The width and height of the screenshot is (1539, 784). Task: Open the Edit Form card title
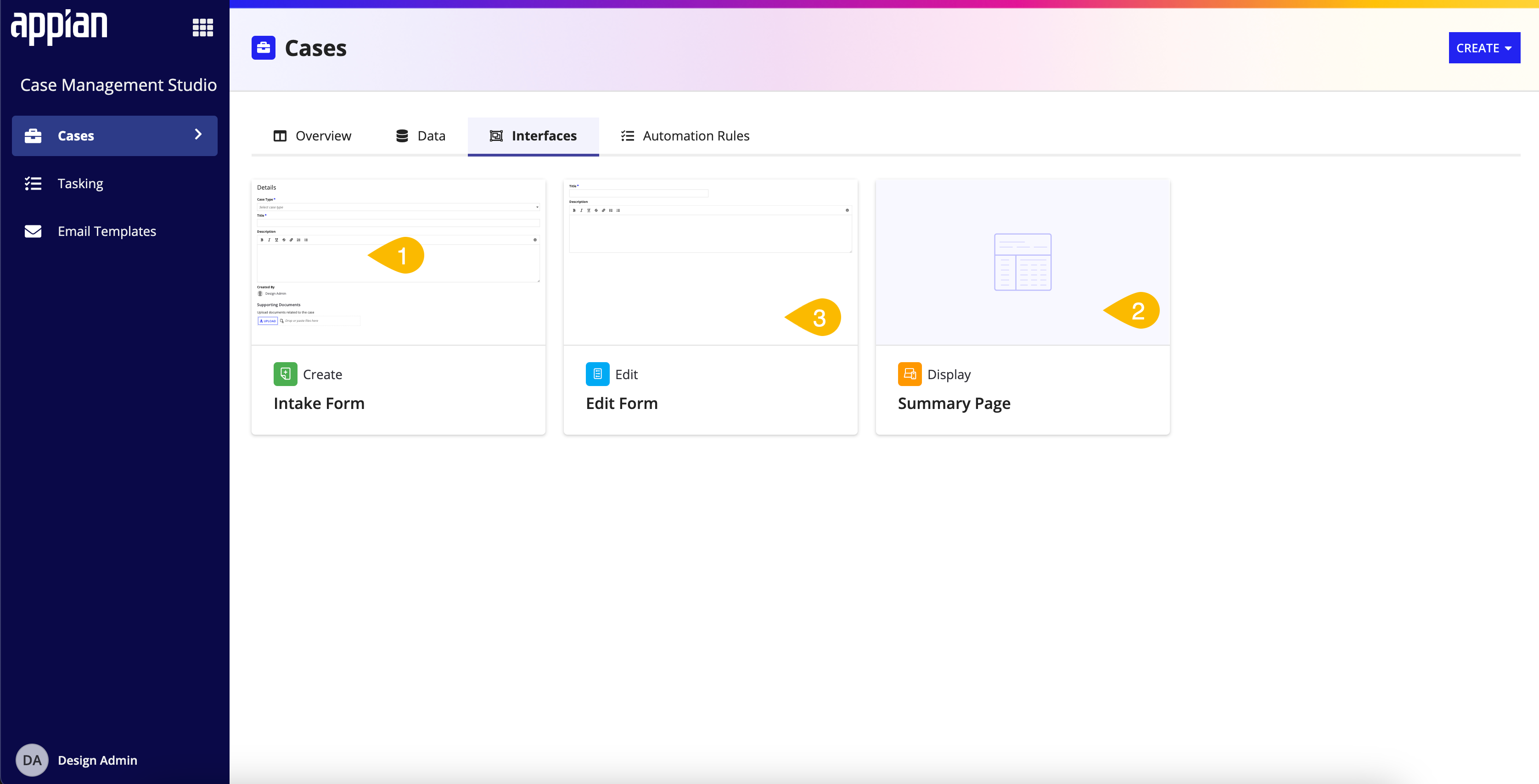click(622, 403)
